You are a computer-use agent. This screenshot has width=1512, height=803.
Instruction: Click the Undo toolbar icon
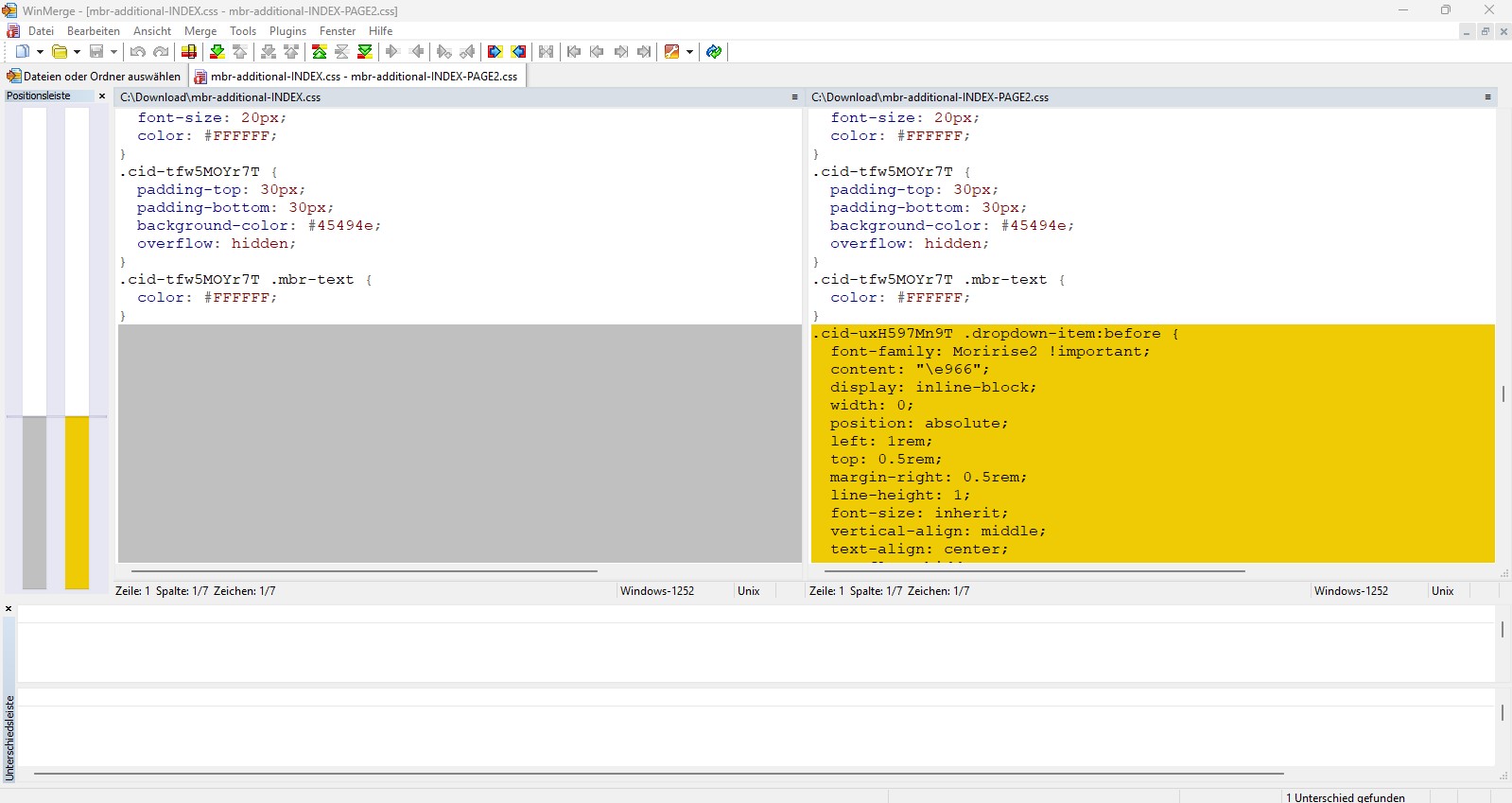tap(138, 52)
